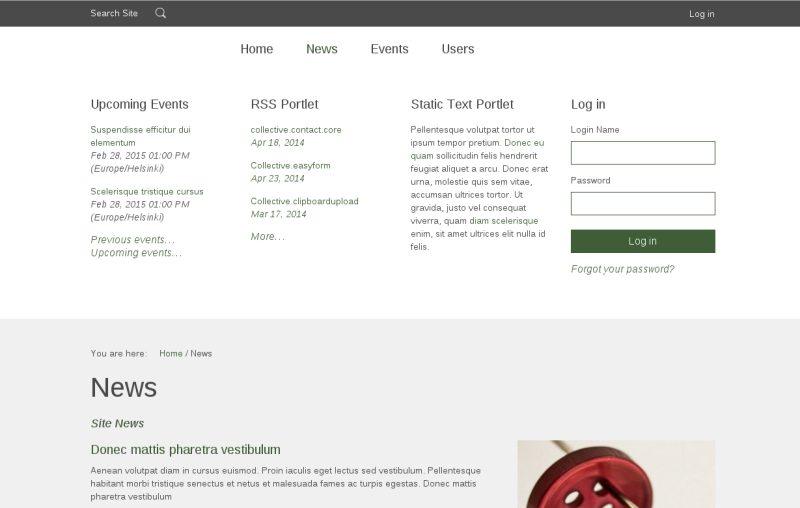Open the Users navigation tab

click(x=458, y=49)
